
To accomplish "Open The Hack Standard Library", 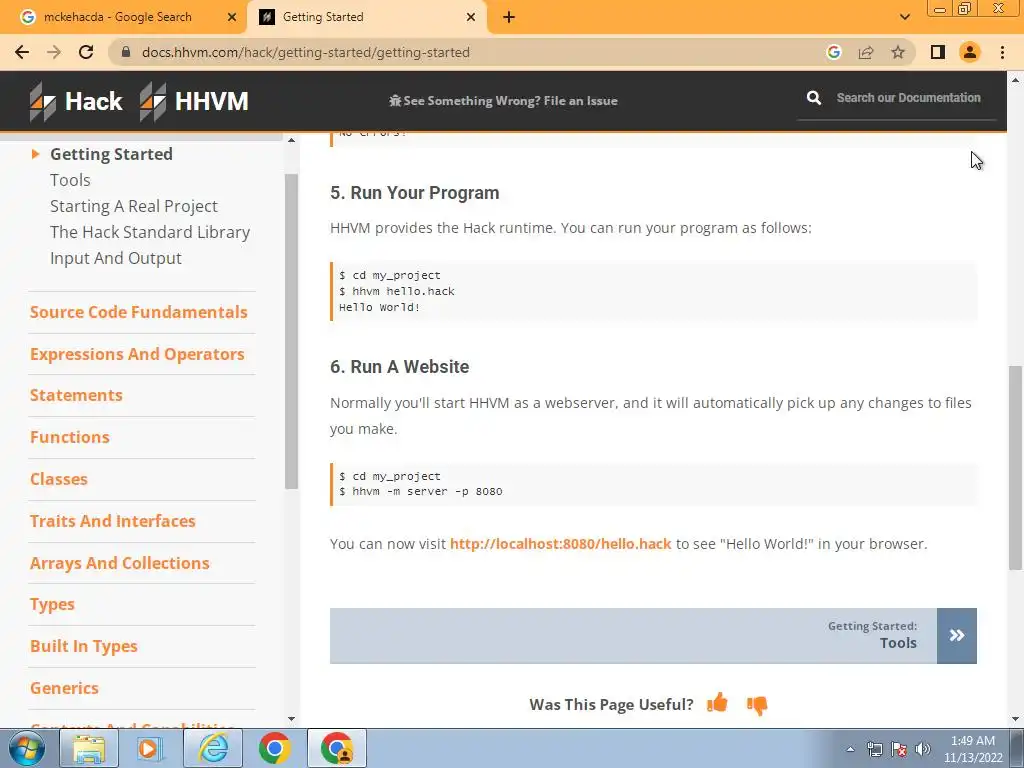I will point(150,232).
